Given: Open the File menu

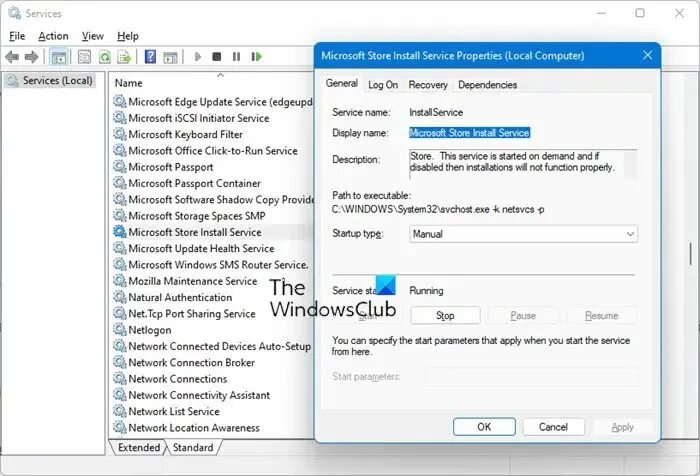Looking at the screenshot, I should pyautogui.click(x=17, y=36).
